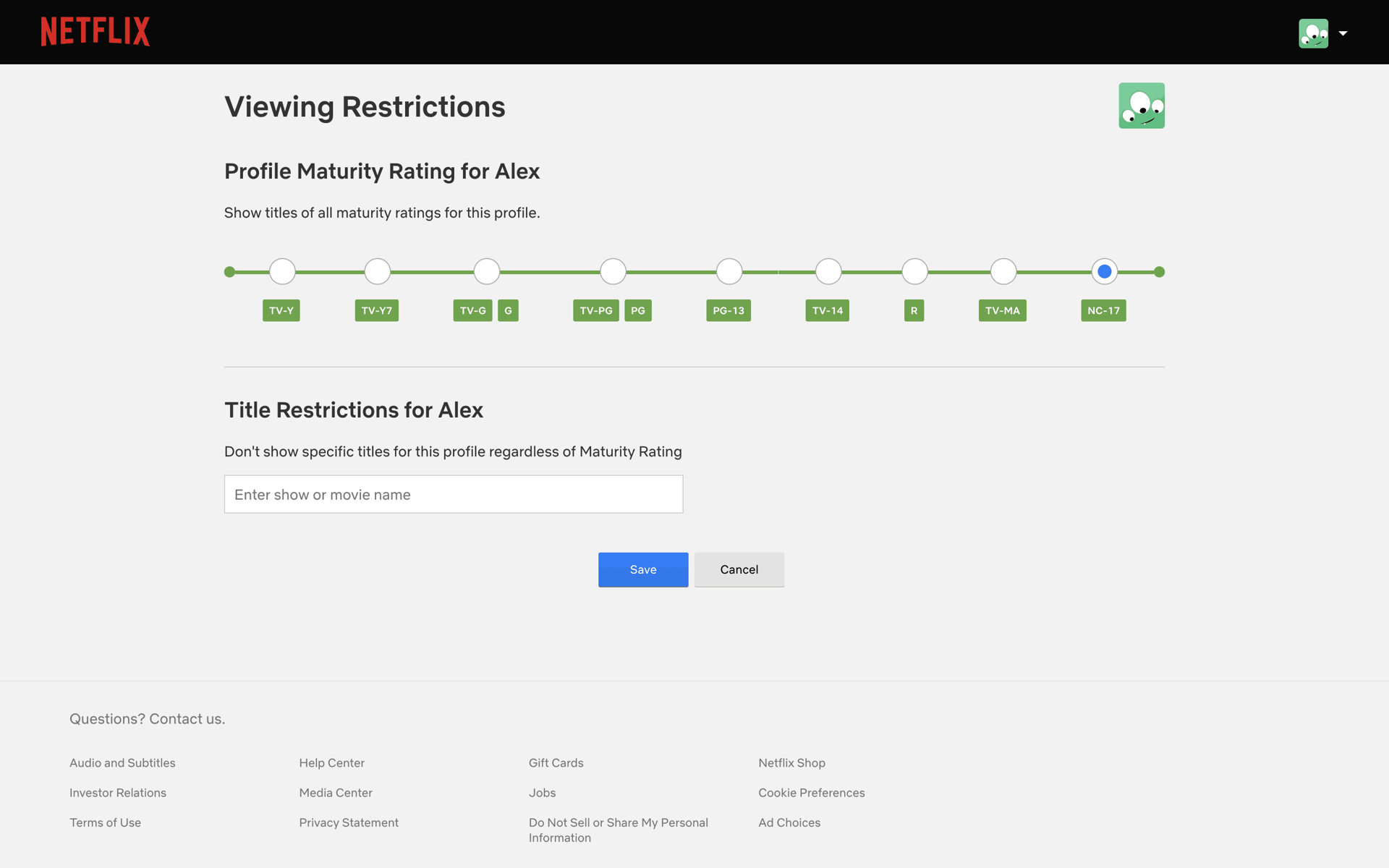
Task: Click the slider's left end dot
Action: [229, 272]
